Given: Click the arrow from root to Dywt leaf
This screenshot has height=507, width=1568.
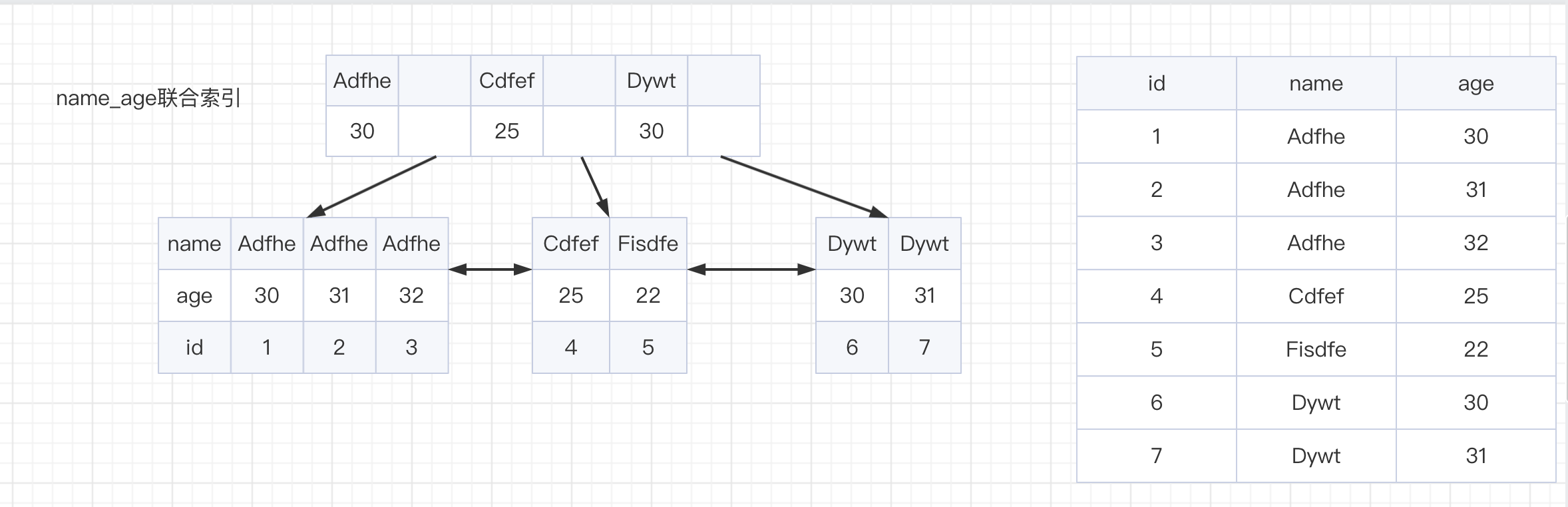Looking at the screenshot, I should [804, 187].
